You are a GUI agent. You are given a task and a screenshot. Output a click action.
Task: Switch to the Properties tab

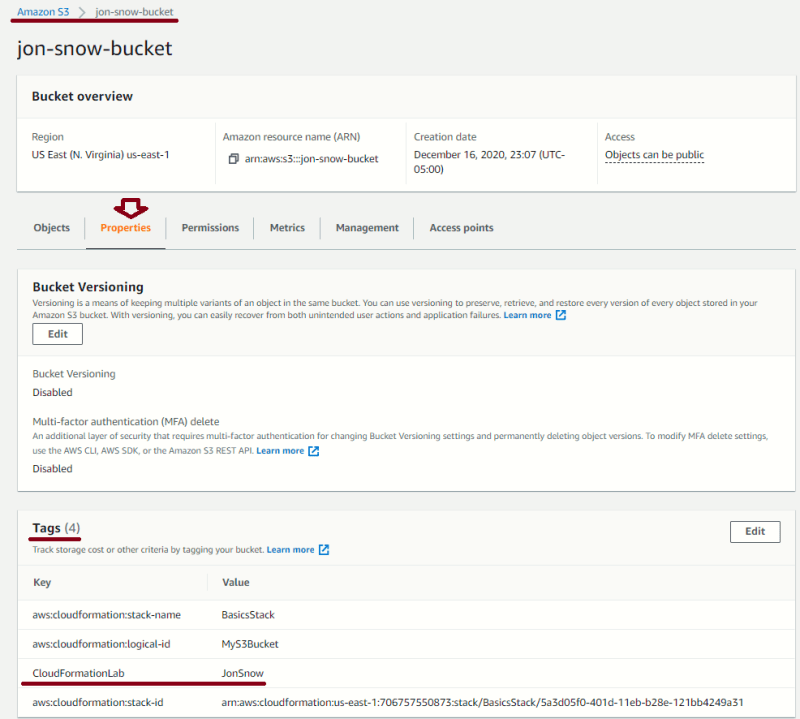coord(126,228)
